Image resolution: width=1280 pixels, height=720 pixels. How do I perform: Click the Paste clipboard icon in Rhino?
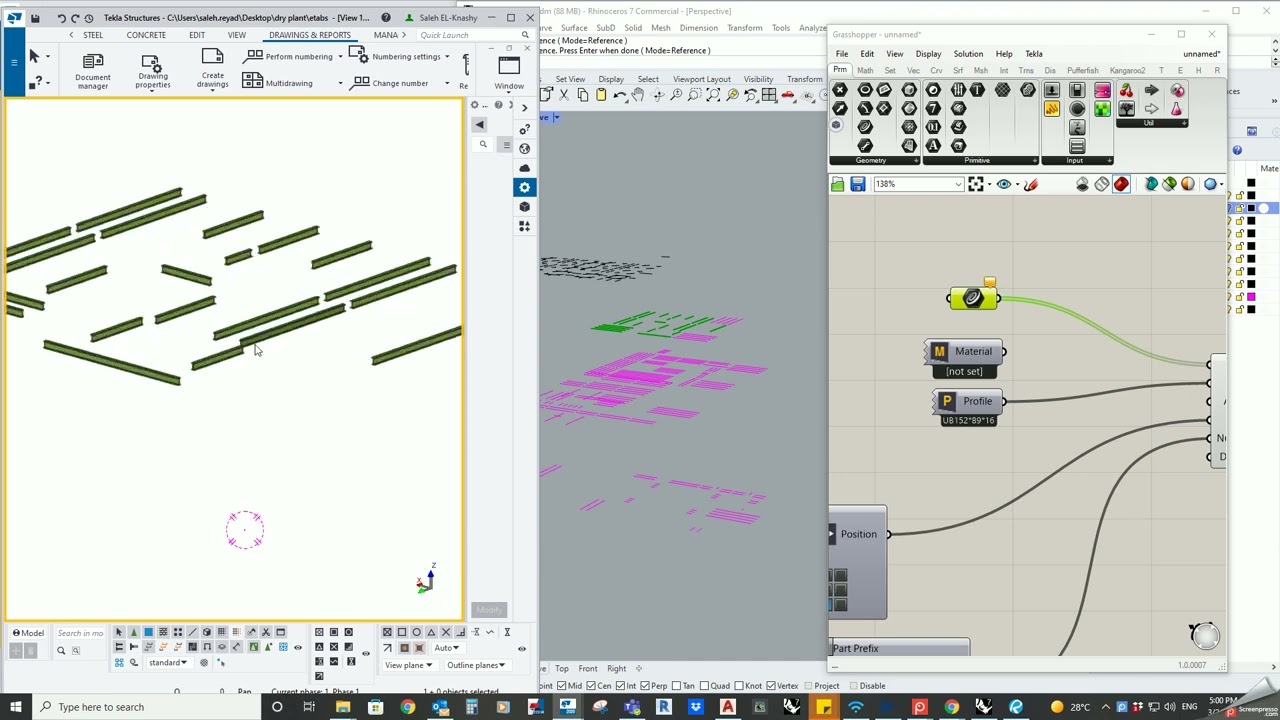coord(600,95)
